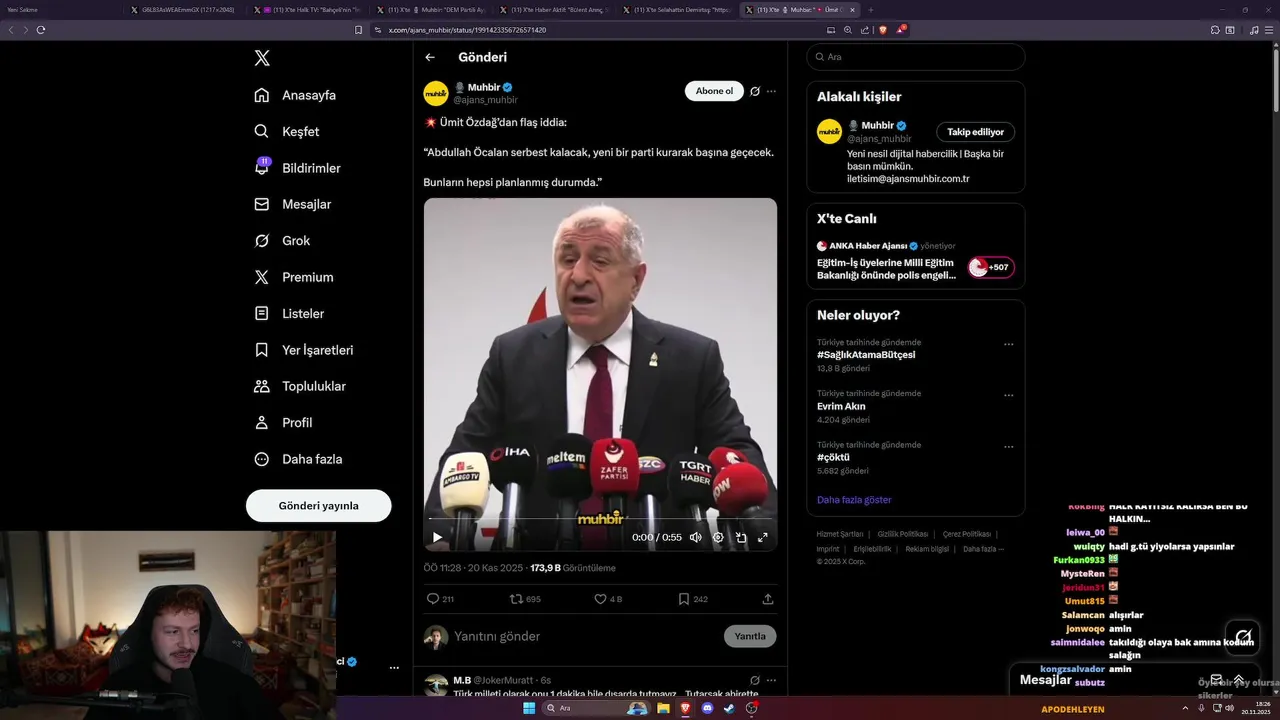Open Gizlilik Politikası footer link
The height and width of the screenshot is (720, 1280).
tap(903, 534)
